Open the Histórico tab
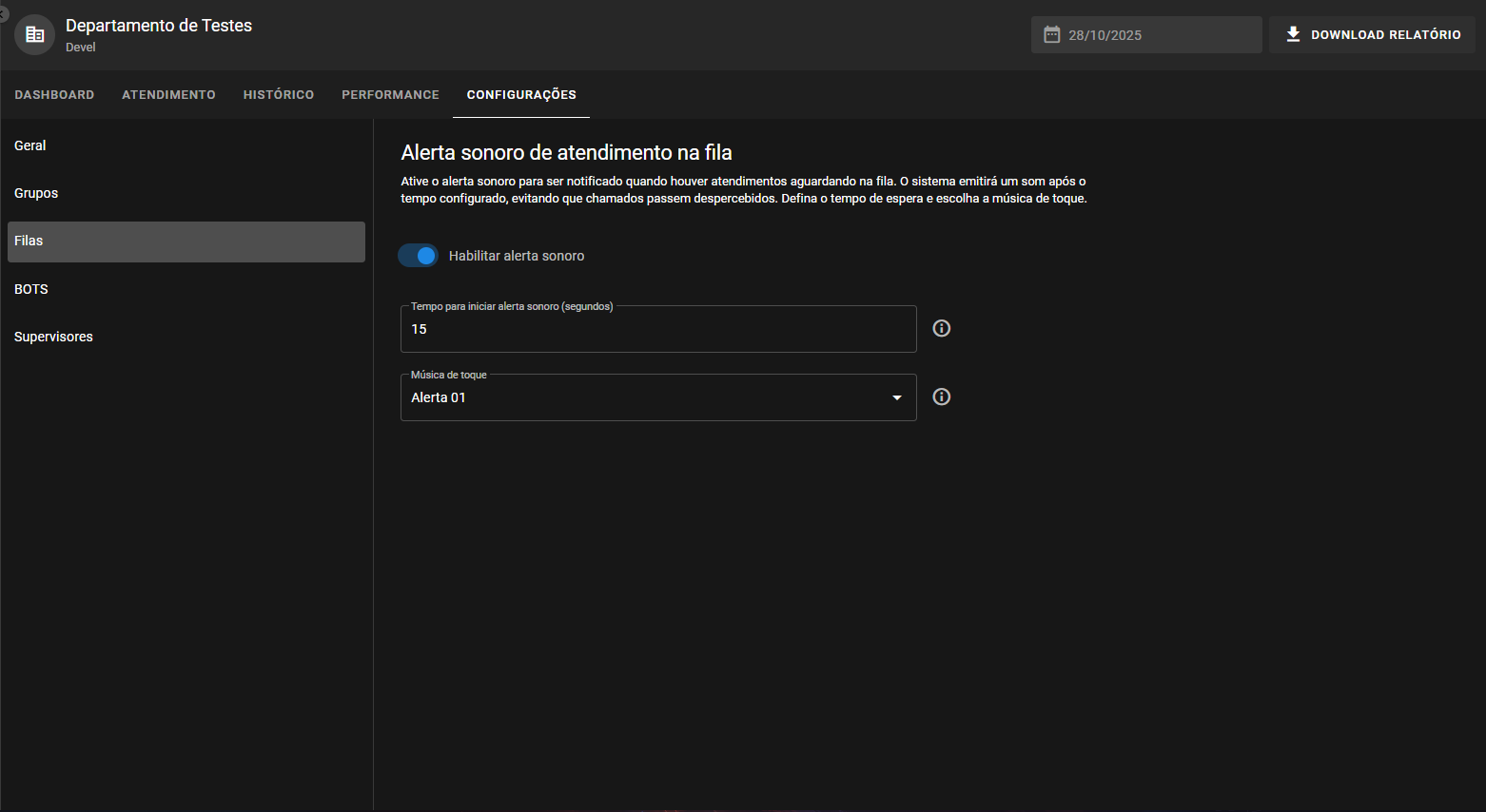This screenshot has width=1486, height=812. (278, 95)
